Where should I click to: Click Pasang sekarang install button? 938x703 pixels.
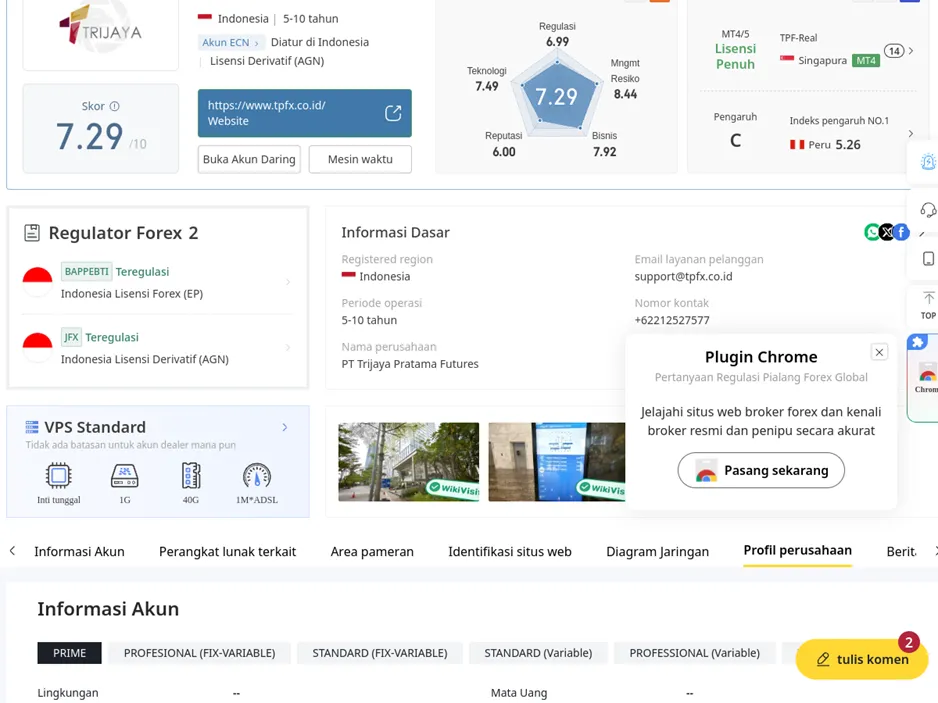[761, 470]
